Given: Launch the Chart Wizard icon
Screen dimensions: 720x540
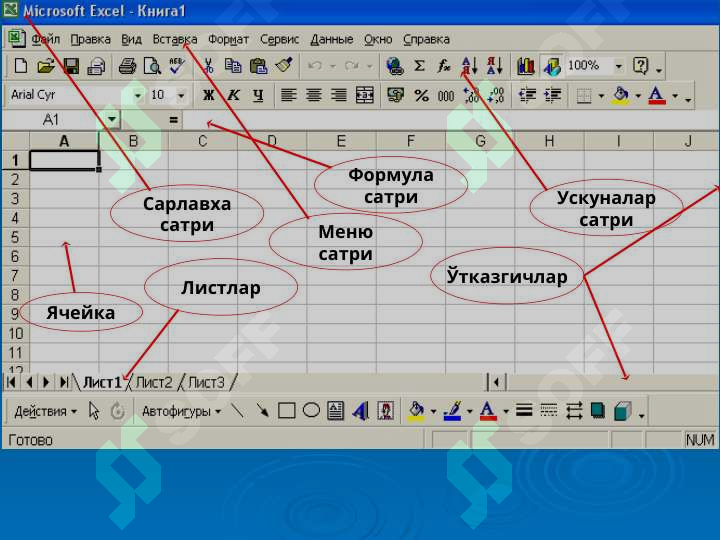Looking at the screenshot, I should tap(526, 66).
